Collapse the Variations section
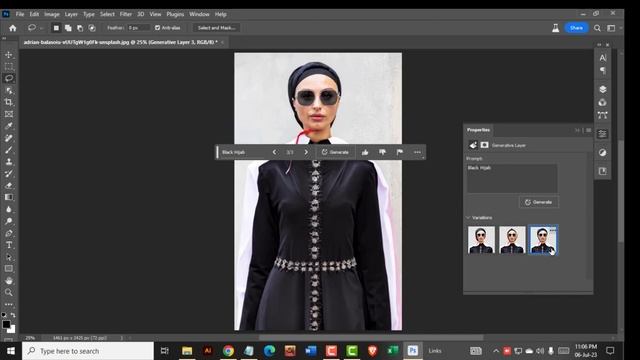This screenshot has height=360, width=640. coord(468,218)
